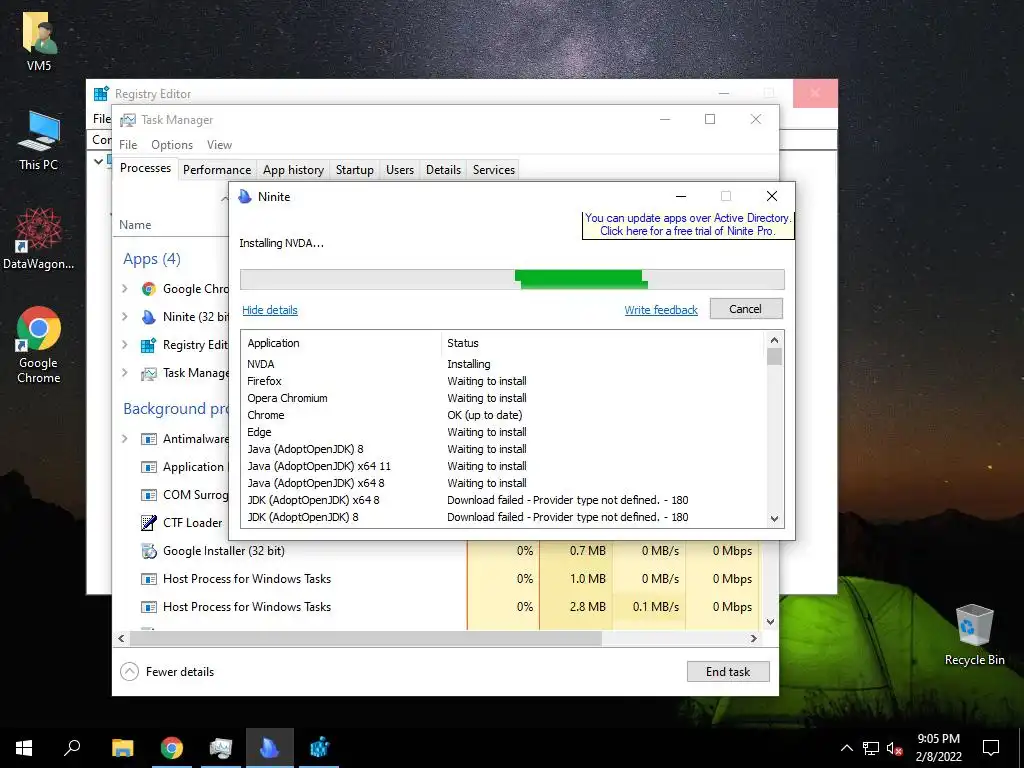Viewport: 1024px width, 768px height.
Task: Open the taskbar clock showing 9:05 PM
Action: pyautogui.click(x=938, y=748)
